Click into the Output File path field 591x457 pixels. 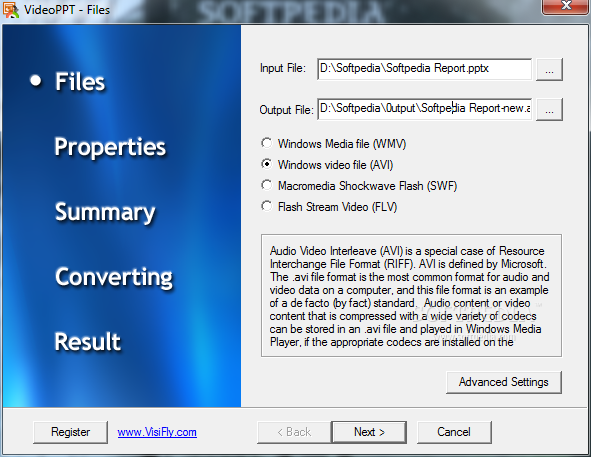tap(424, 109)
